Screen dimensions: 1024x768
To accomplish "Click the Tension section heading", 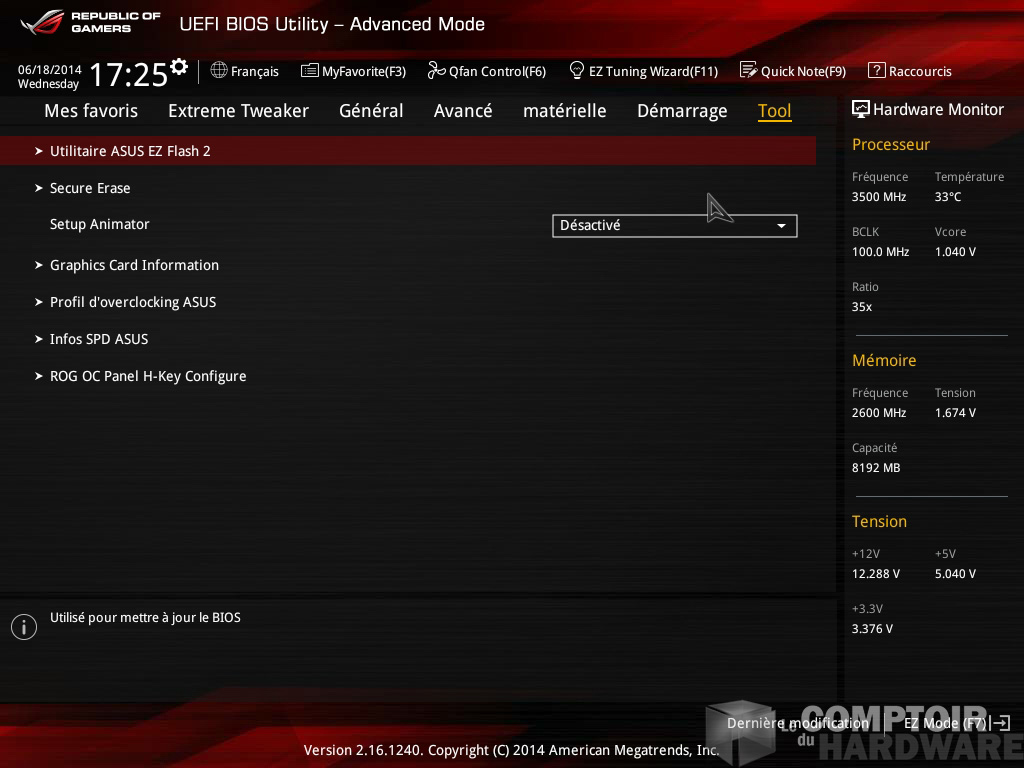I will pos(879,522).
